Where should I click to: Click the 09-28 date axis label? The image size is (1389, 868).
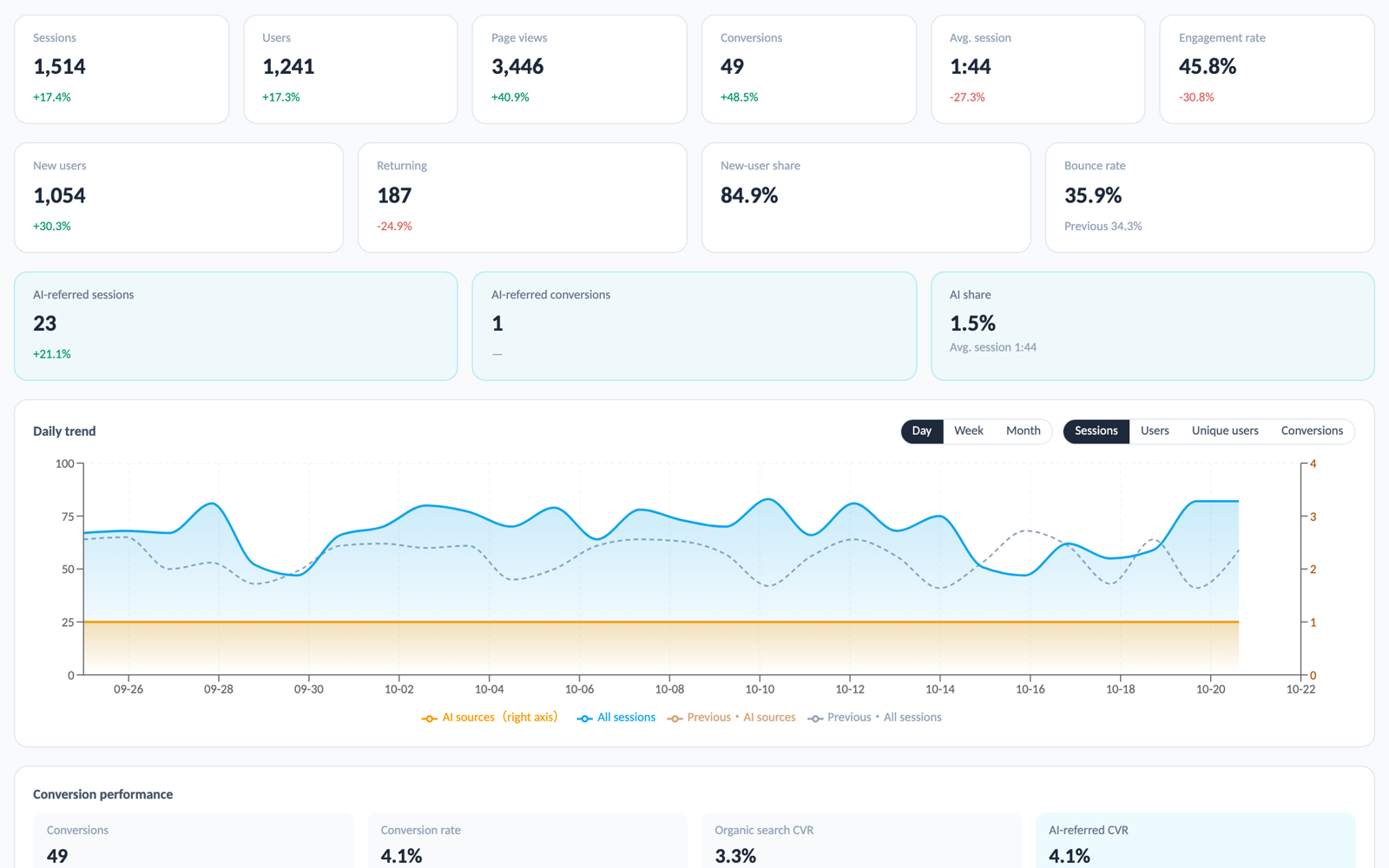219,689
